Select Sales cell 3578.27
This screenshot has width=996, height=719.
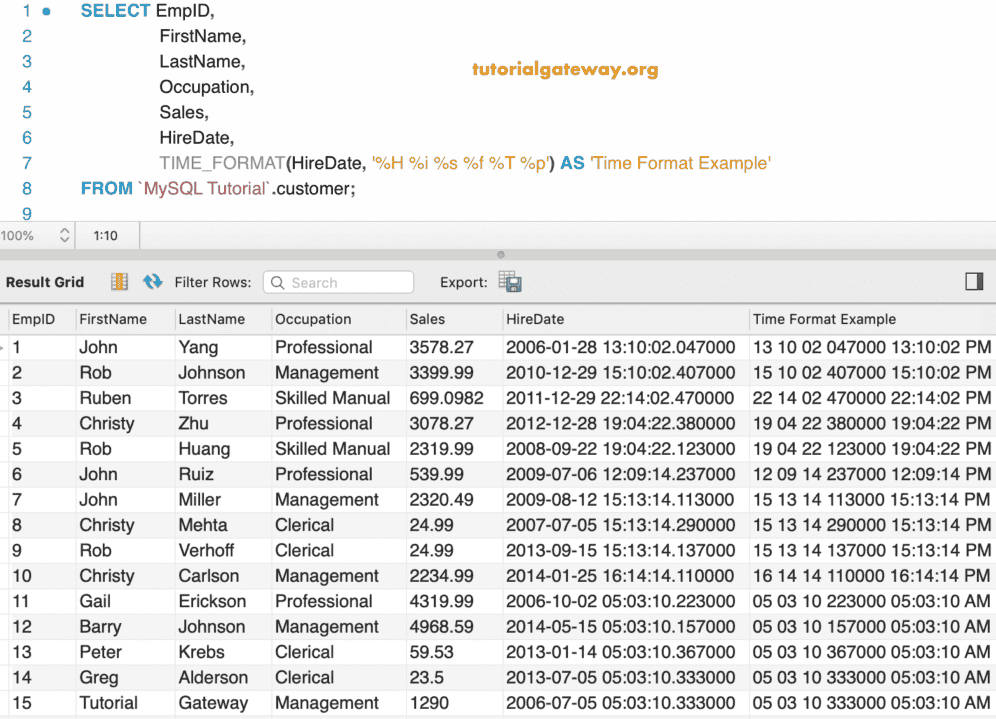click(x=441, y=347)
